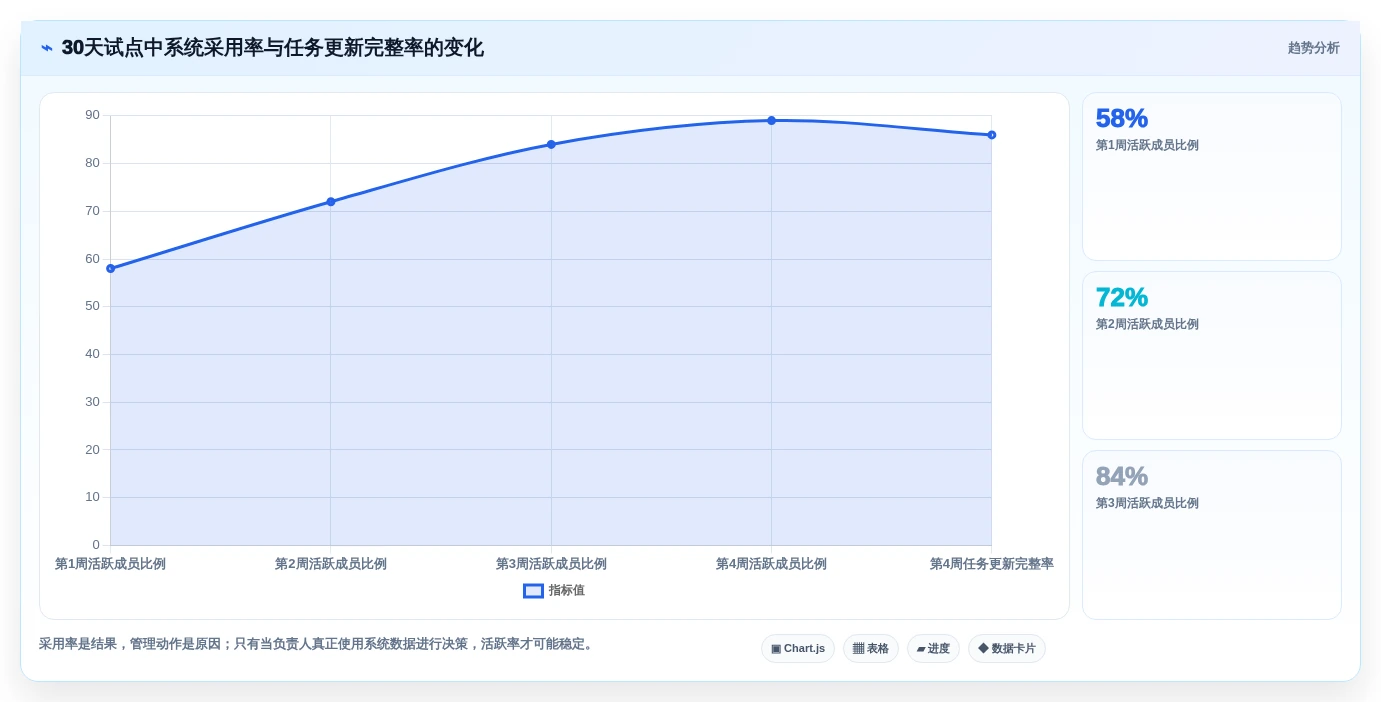
Task: Click the x-axis label 第4周任务更新完整率
Action: (991, 564)
